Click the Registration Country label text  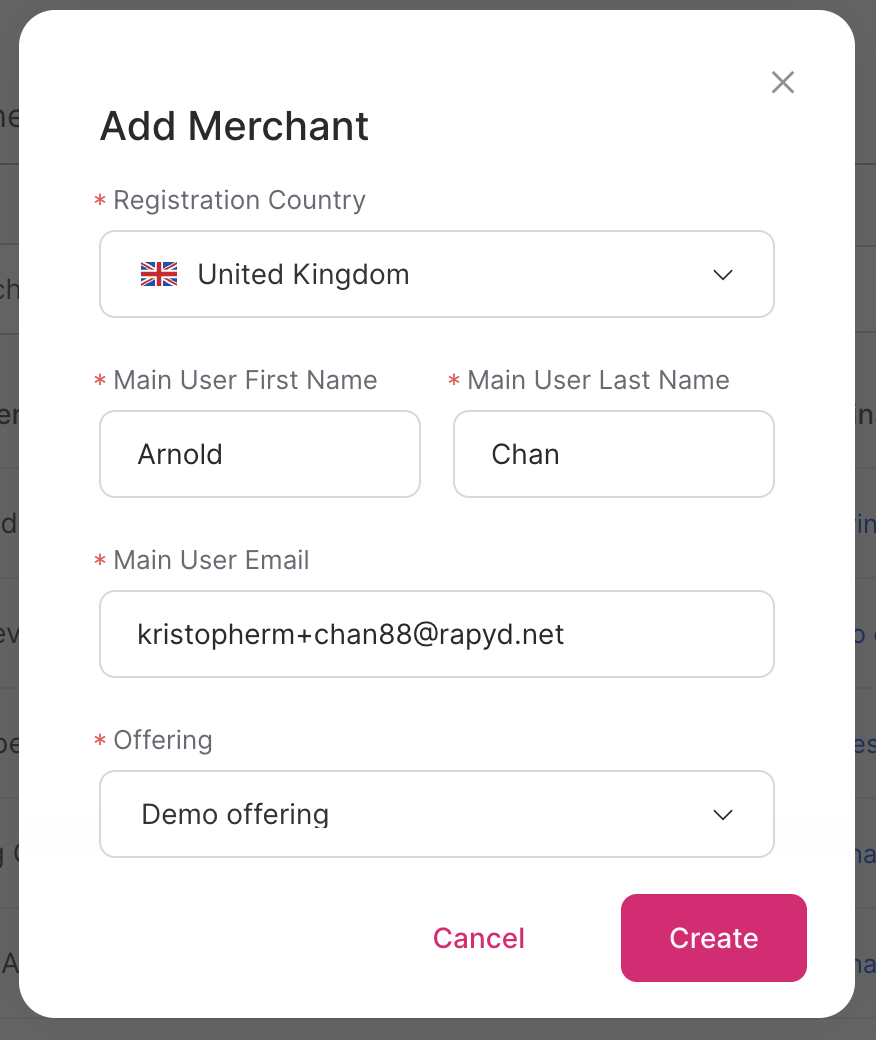[240, 200]
